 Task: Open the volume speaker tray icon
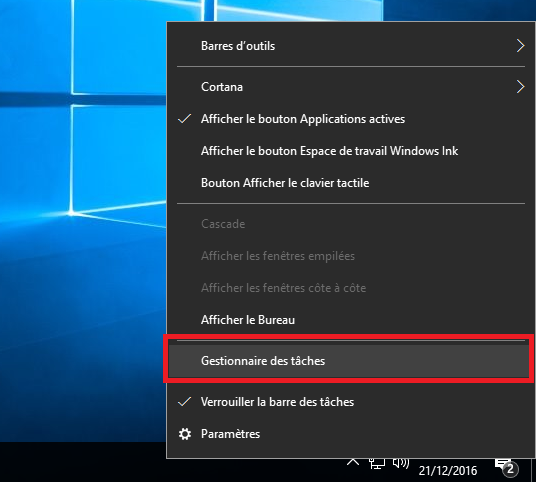pyautogui.click(x=401, y=464)
